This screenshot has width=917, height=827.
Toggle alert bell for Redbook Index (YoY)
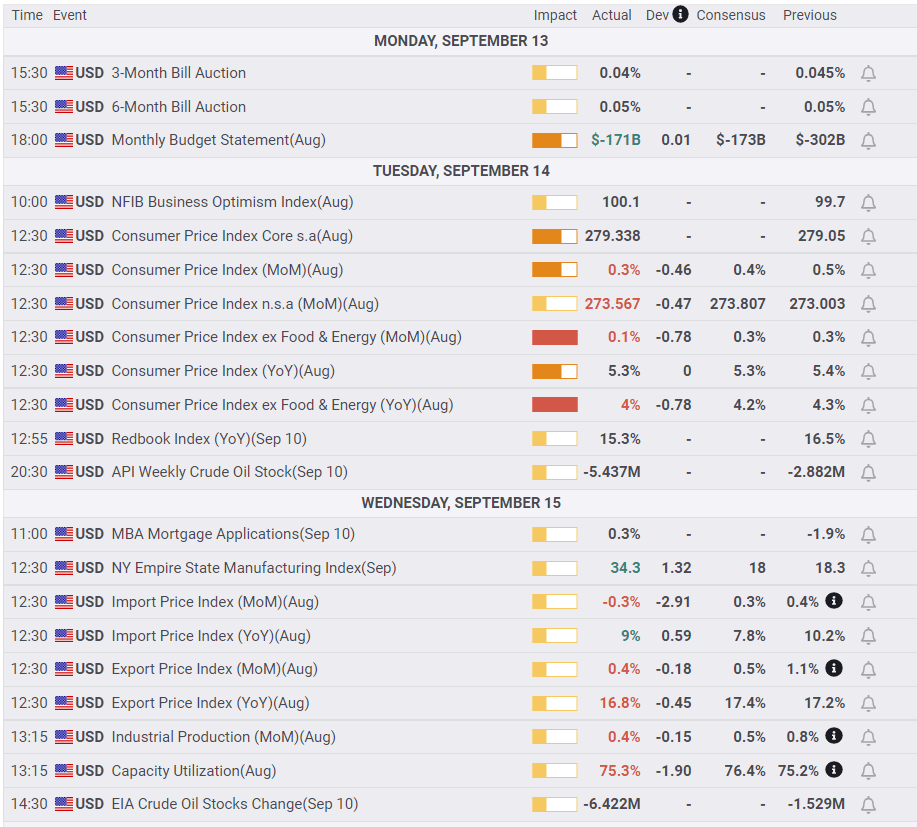868,439
